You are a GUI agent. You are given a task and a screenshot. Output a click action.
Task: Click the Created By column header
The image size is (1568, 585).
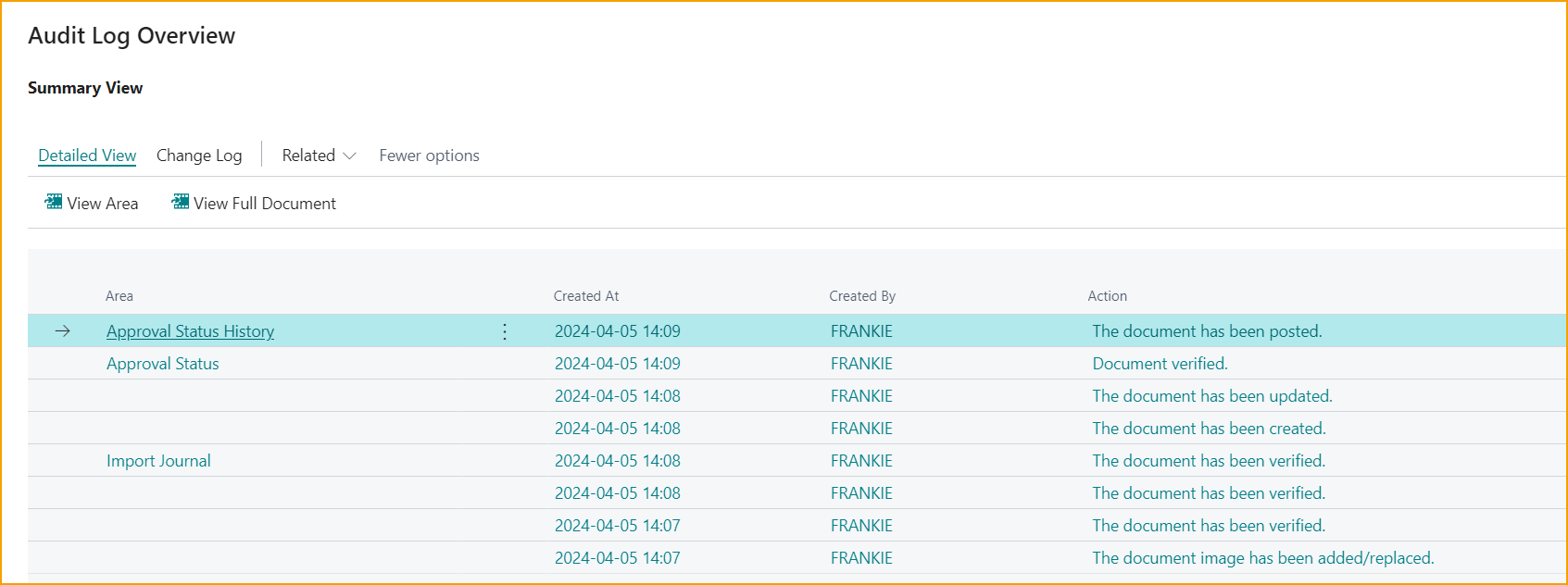pos(862,296)
